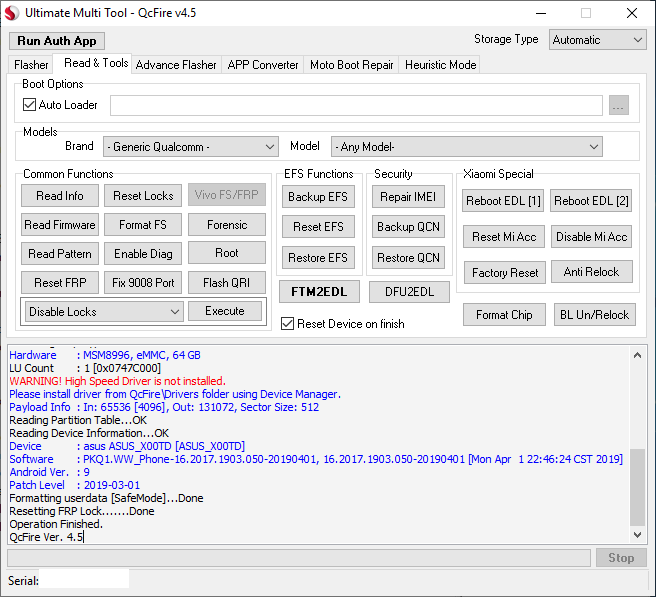656x597 pixels.
Task: Click the 'Operation Finished.' log line
Action: tap(56, 524)
